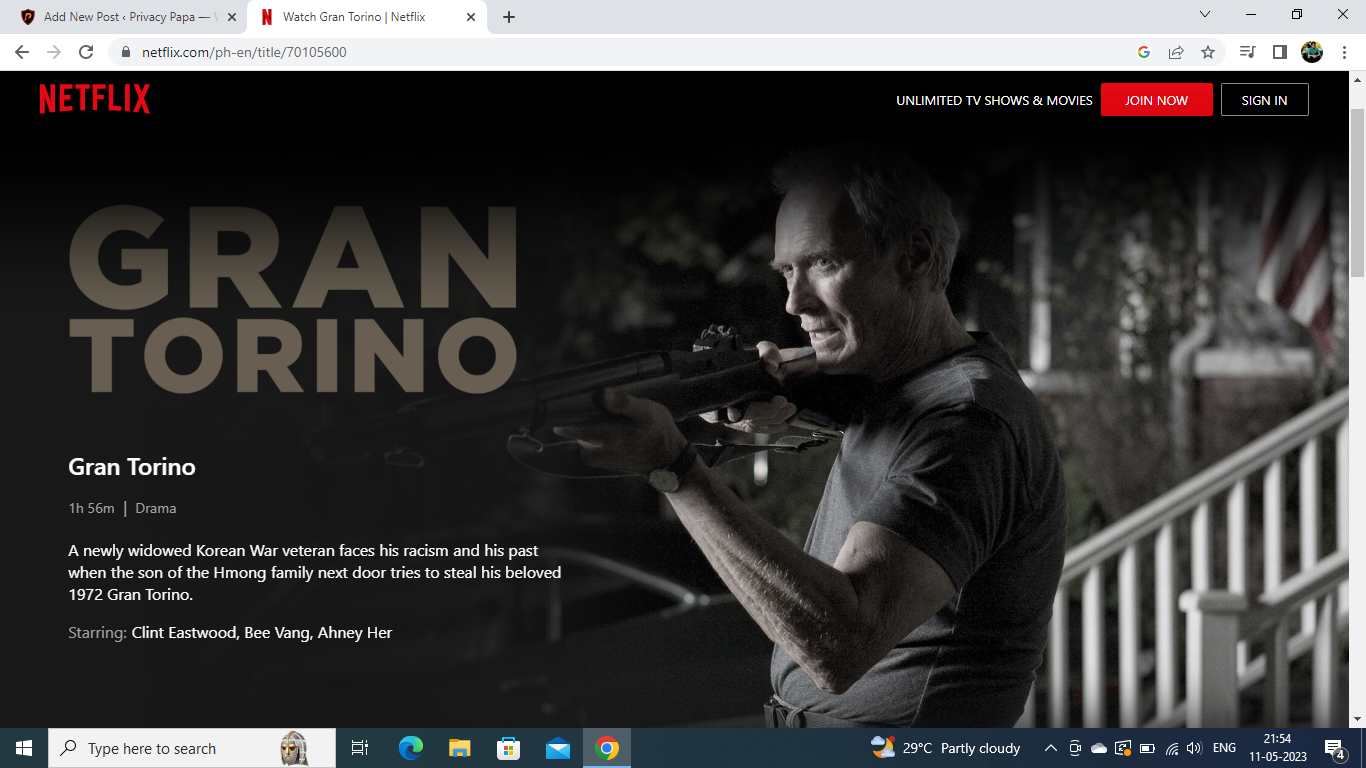This screenshot has height=768, width=1366.
Task: Show hidden system tray icons
Action: click(x=1051, y=748)
